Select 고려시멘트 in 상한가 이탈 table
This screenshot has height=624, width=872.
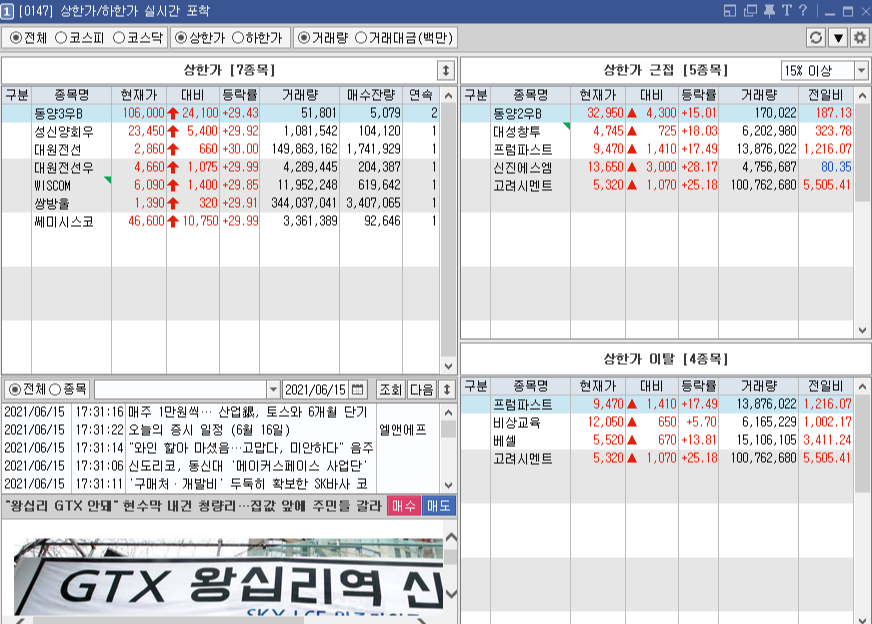(x=657, y=458)
